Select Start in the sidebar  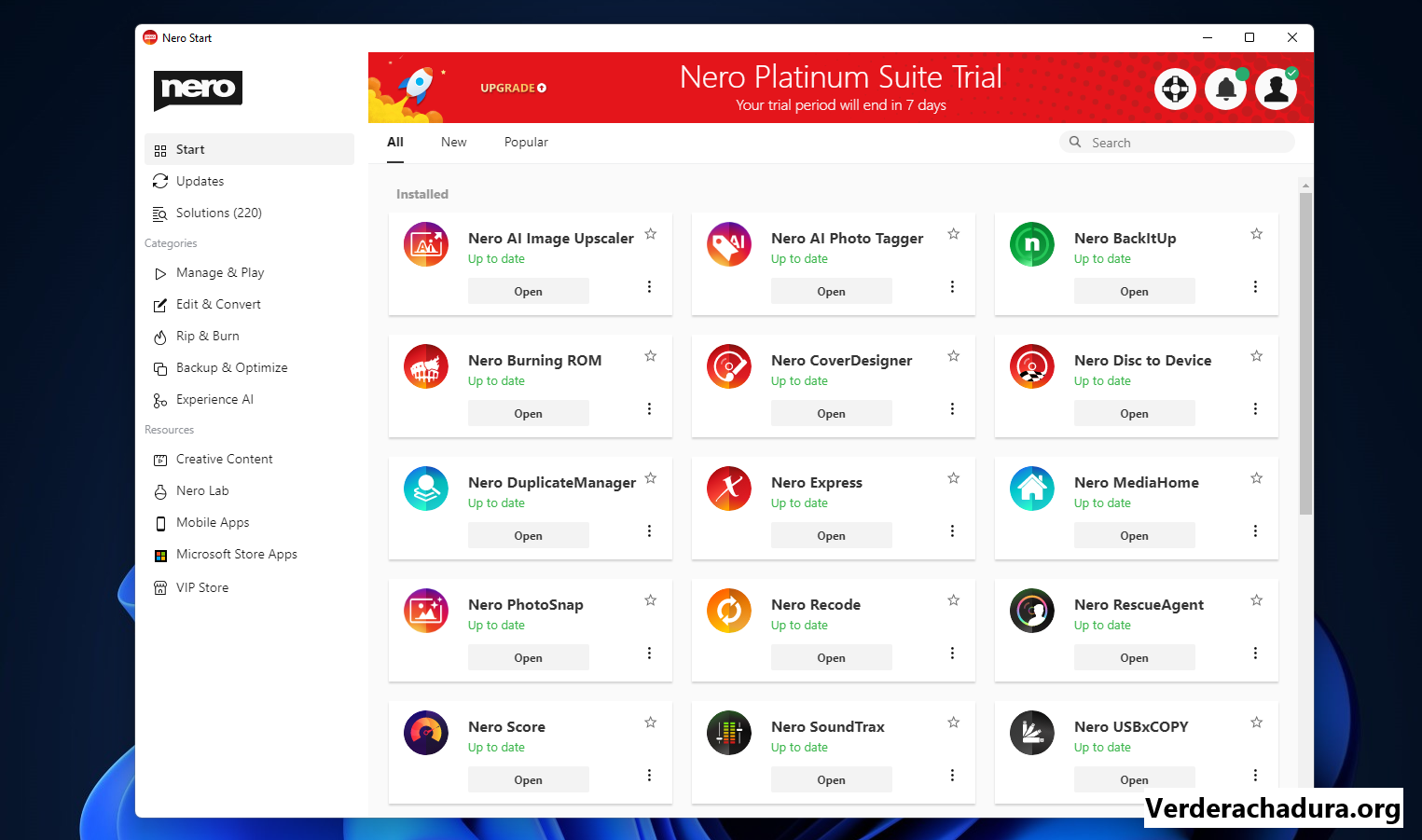click(x=249, y=149)
